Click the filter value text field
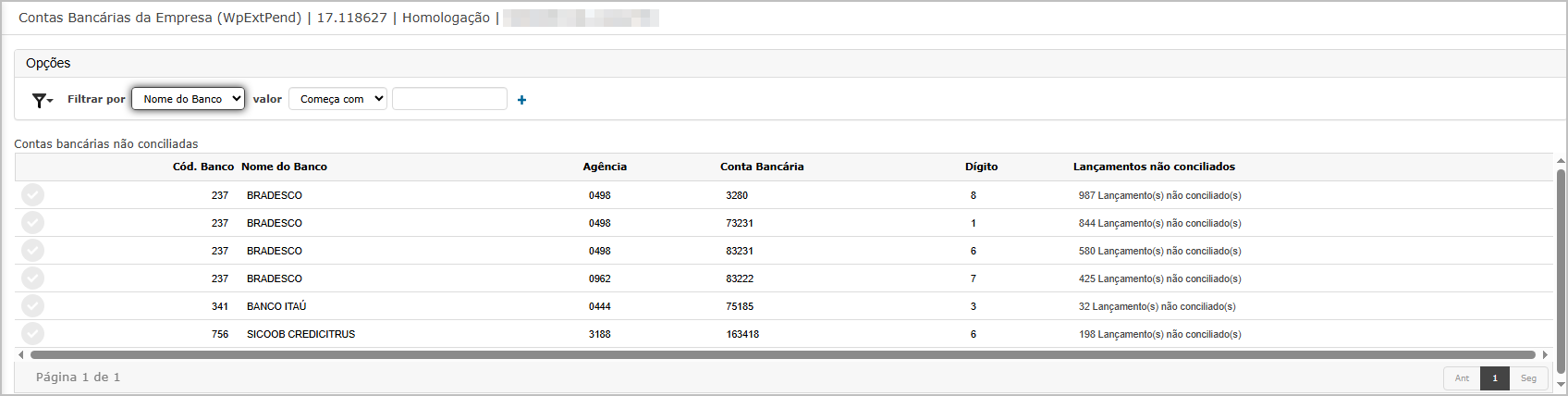The image size is (1568, 396). [449, 99]
